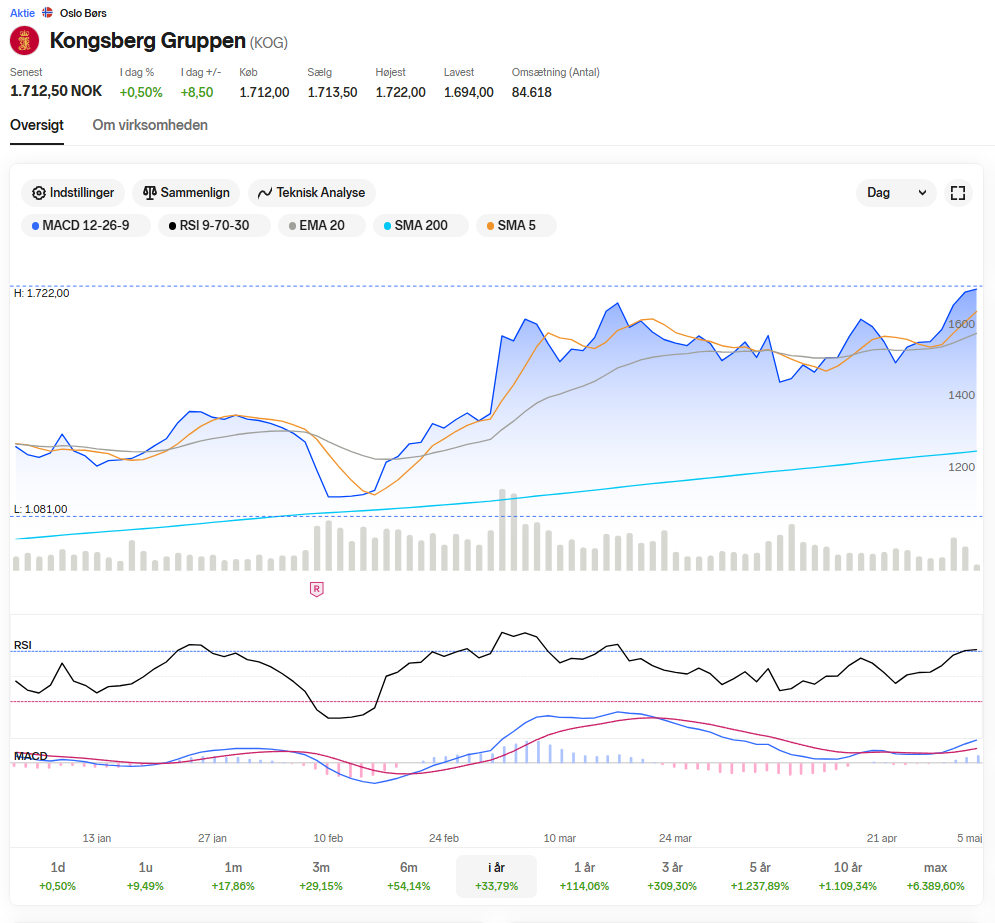Click the Kongsberg Gruppen heading
This screenshot has width=995, height=923.
[x=148, y=41]
